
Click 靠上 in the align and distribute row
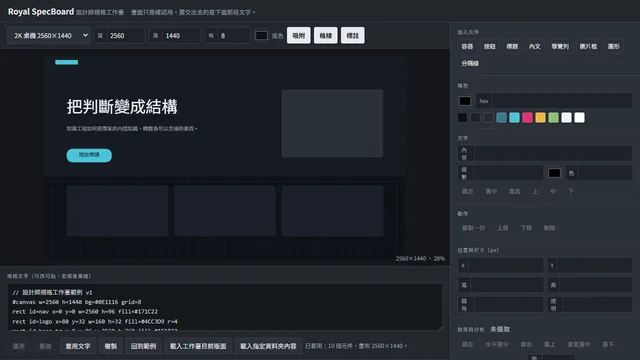tap(550, 344)
